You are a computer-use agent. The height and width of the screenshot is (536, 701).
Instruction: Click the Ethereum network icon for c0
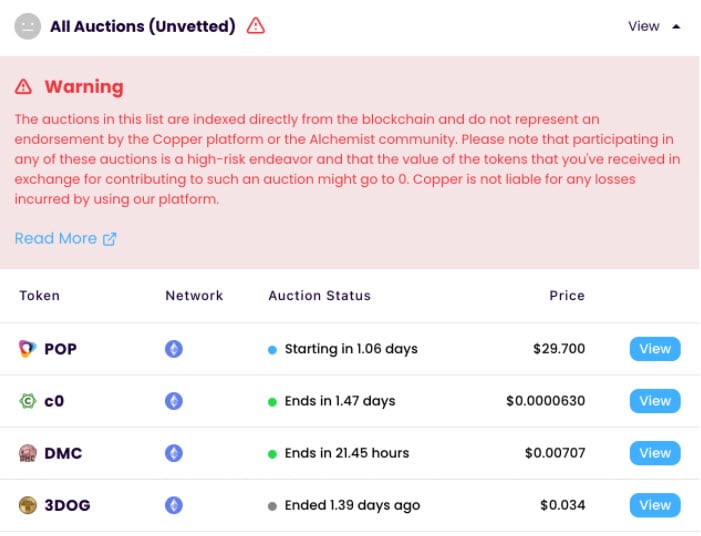tap(174, 401)
